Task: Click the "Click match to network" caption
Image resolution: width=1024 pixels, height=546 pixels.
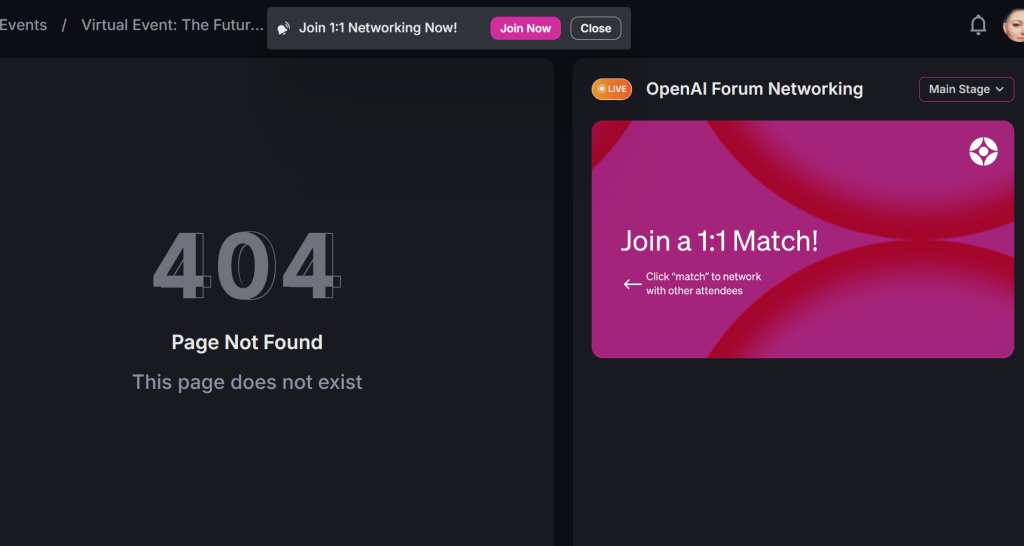Action: click(x=703, y=284)
